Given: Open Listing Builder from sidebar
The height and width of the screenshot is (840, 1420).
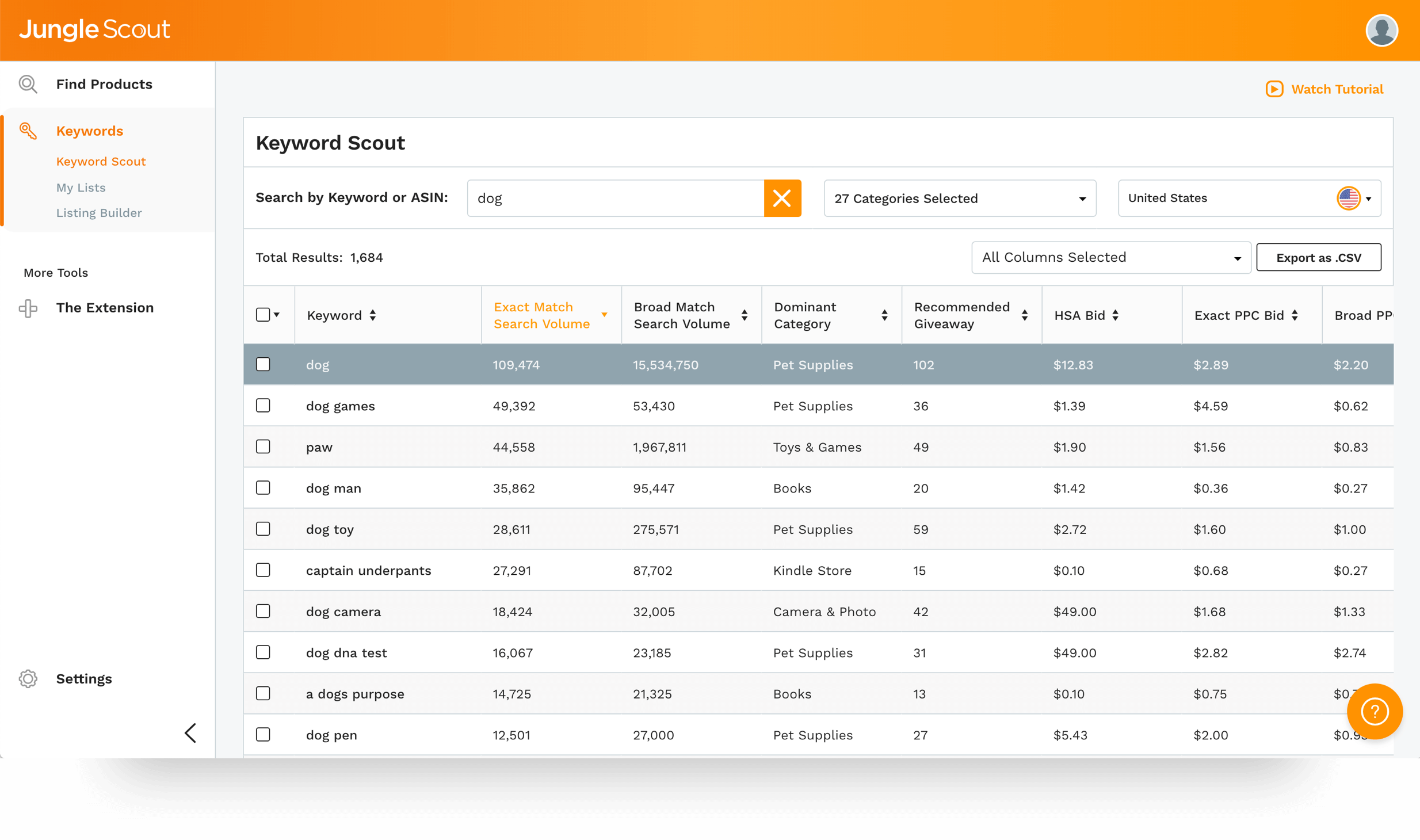Looking at the screenshot, I should click(98, 213).
